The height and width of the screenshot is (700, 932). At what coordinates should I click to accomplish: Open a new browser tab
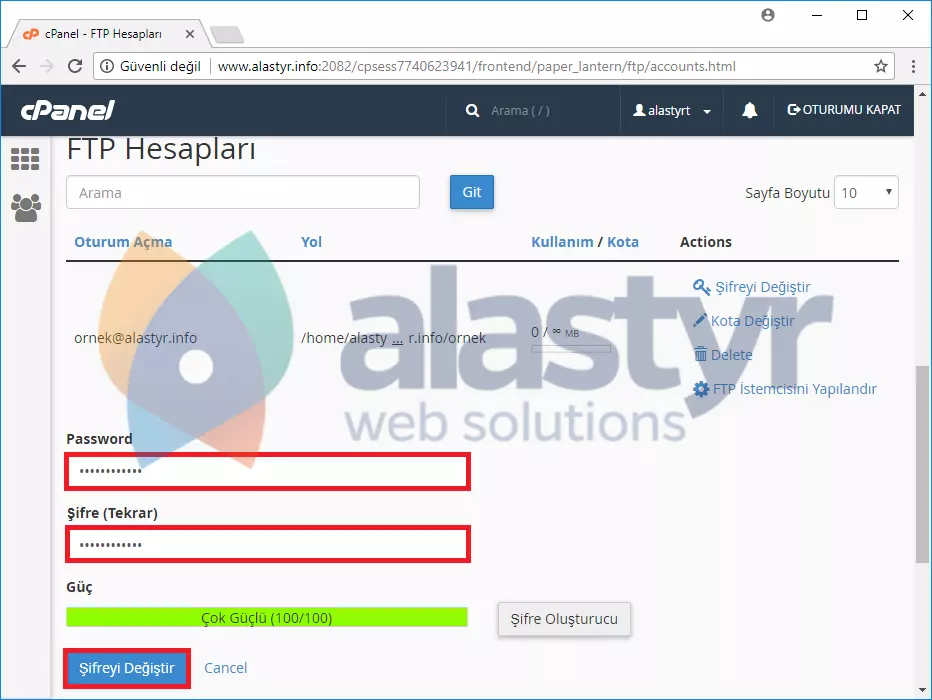(x=228, y=35)
